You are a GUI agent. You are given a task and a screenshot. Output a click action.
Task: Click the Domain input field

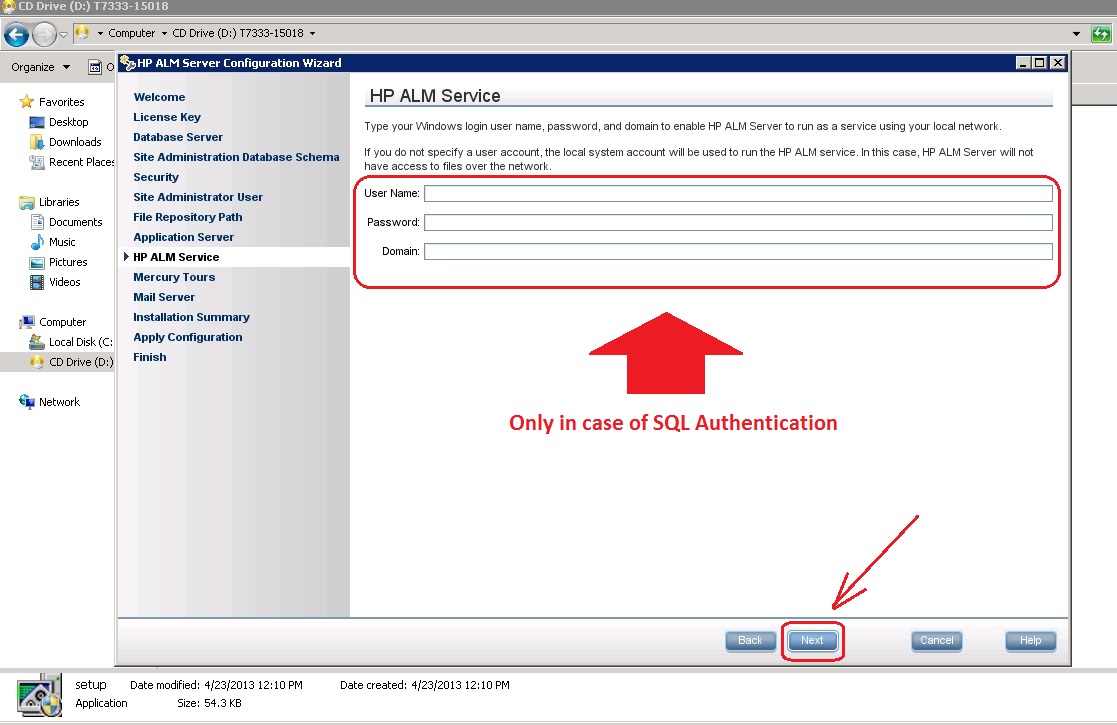(x=738, y=251)
